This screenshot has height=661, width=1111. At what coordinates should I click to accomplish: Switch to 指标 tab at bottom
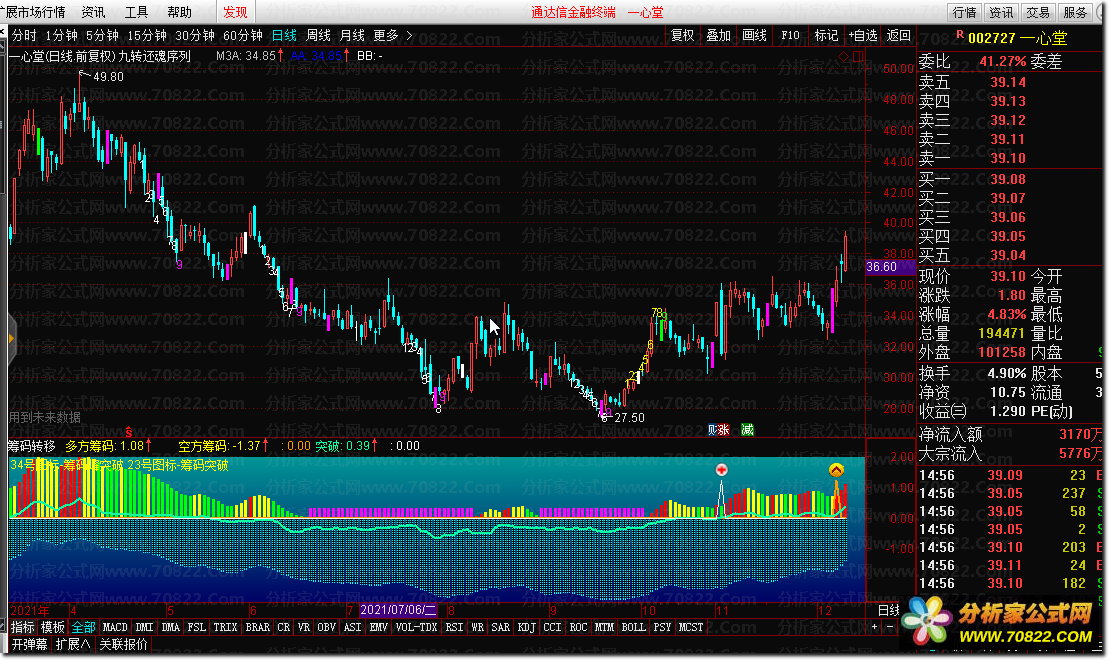click(x=22, y=627)
